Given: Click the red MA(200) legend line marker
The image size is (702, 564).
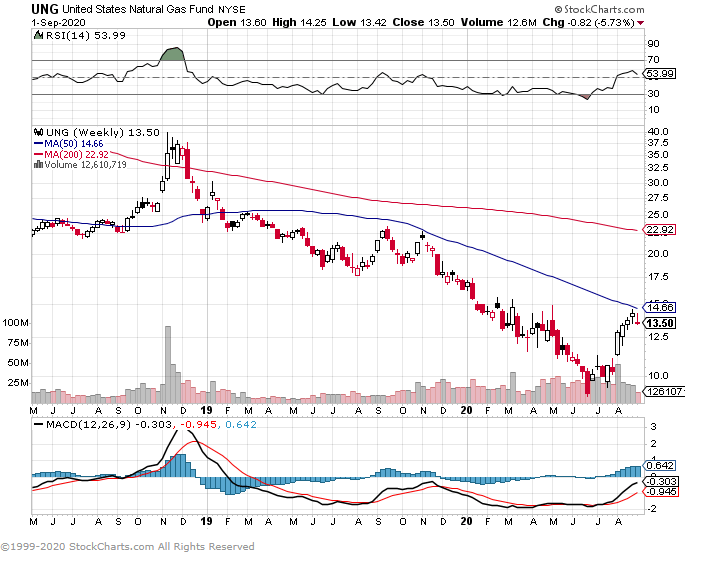Looking at the screenshot, I should [x=39, y=154].
